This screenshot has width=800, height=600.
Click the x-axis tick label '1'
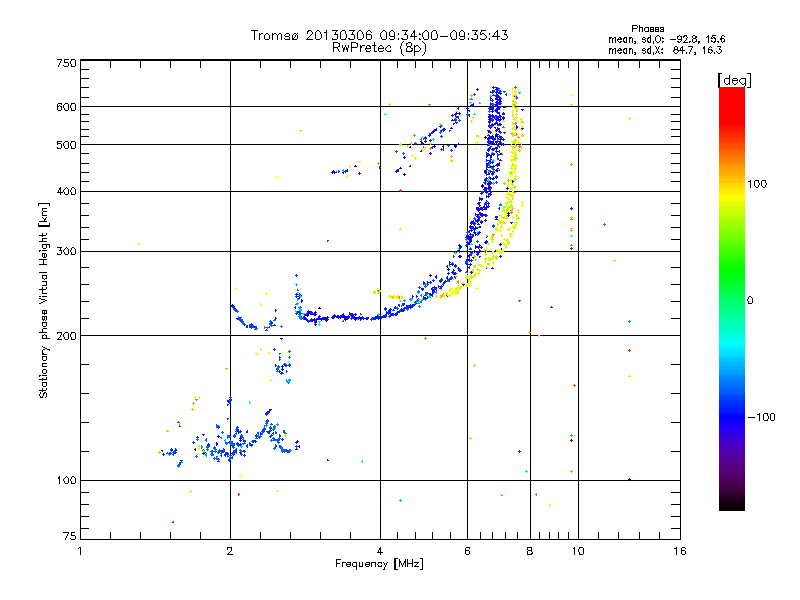tap(80, 551)
